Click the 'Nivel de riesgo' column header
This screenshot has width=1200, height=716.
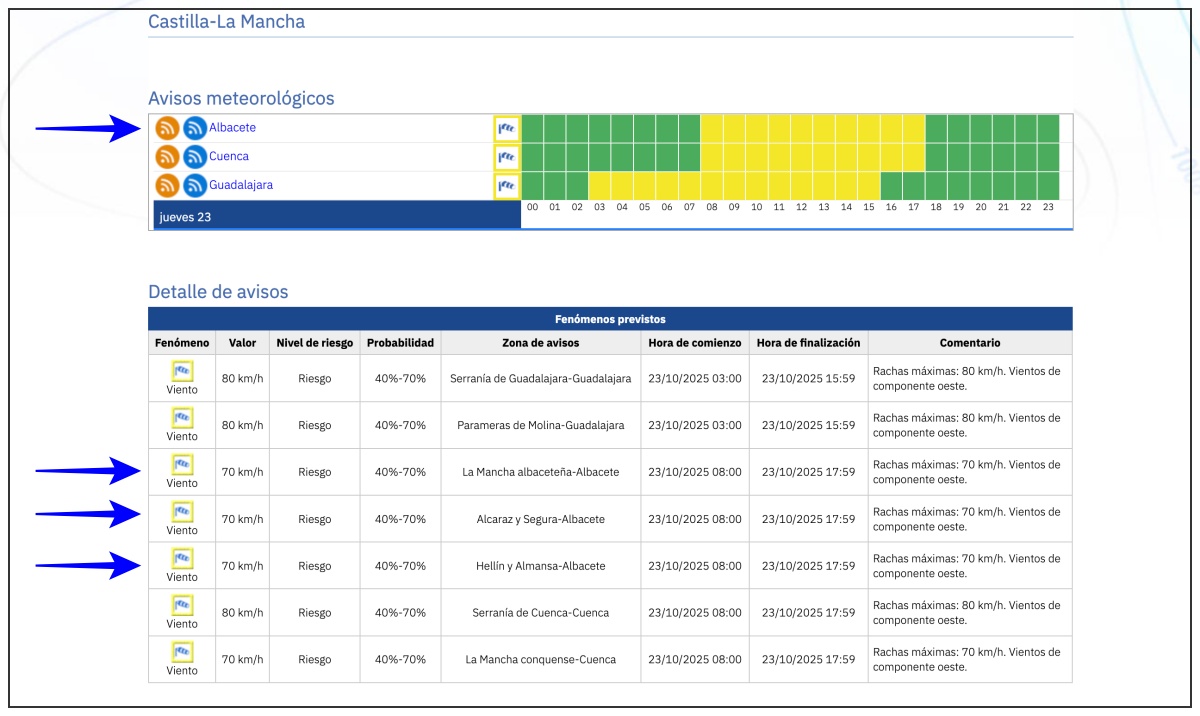pos(314,343)
